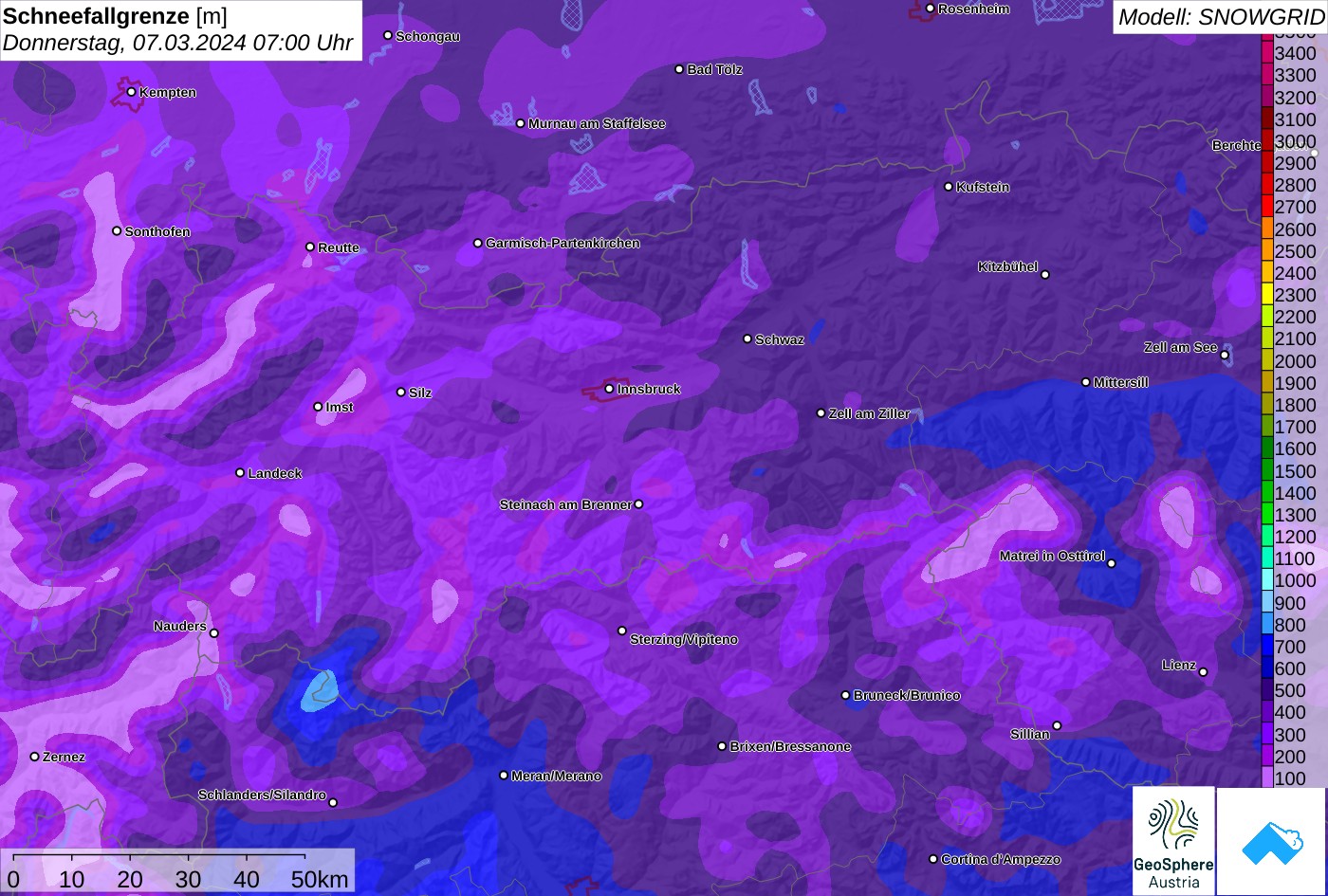This screenshot has height=896, width=1328.
Task: Click the Bad Tölz location dot
Action: pos(679,69)
